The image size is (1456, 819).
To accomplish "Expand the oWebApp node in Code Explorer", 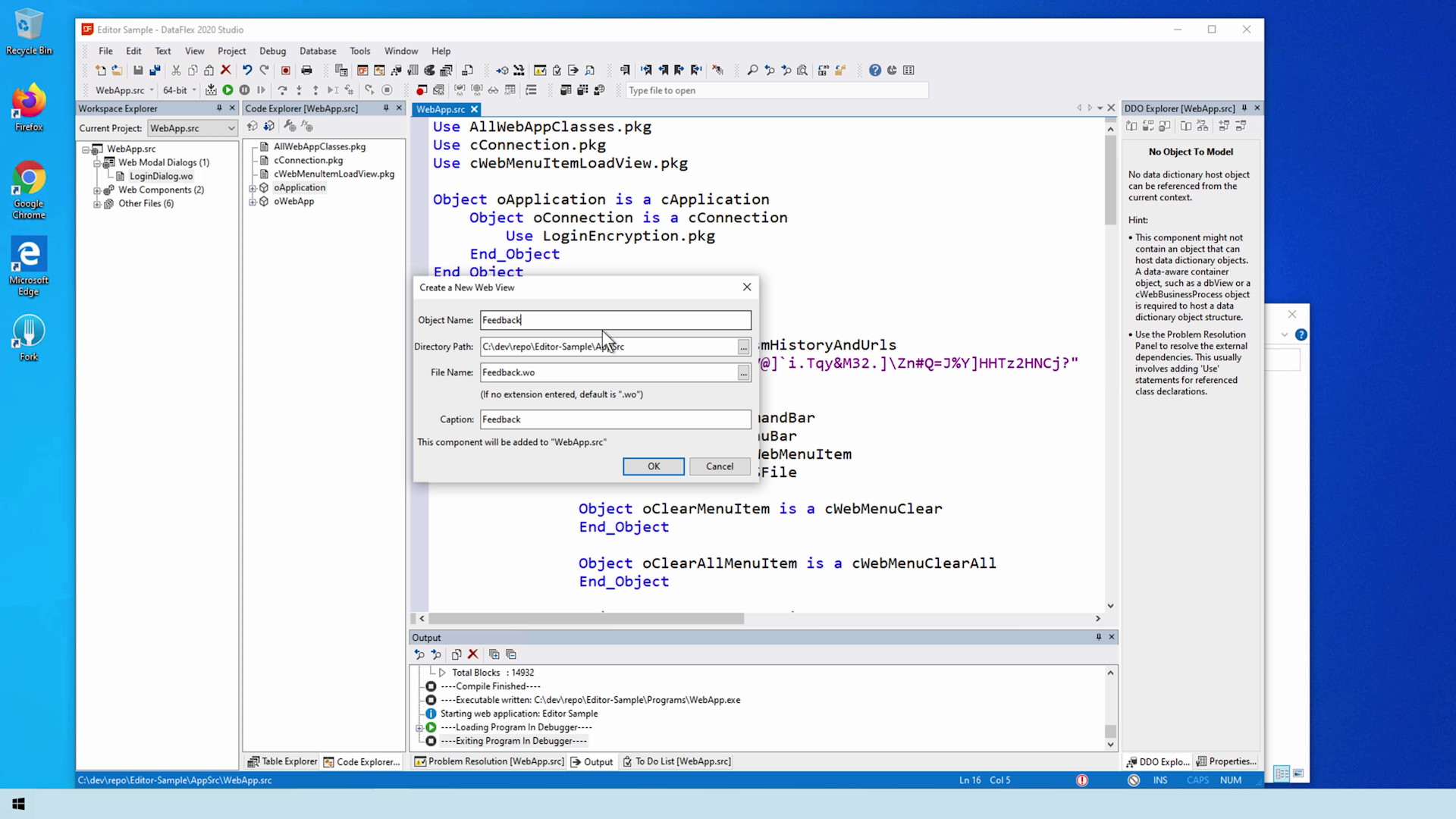I will coord(253,202).
